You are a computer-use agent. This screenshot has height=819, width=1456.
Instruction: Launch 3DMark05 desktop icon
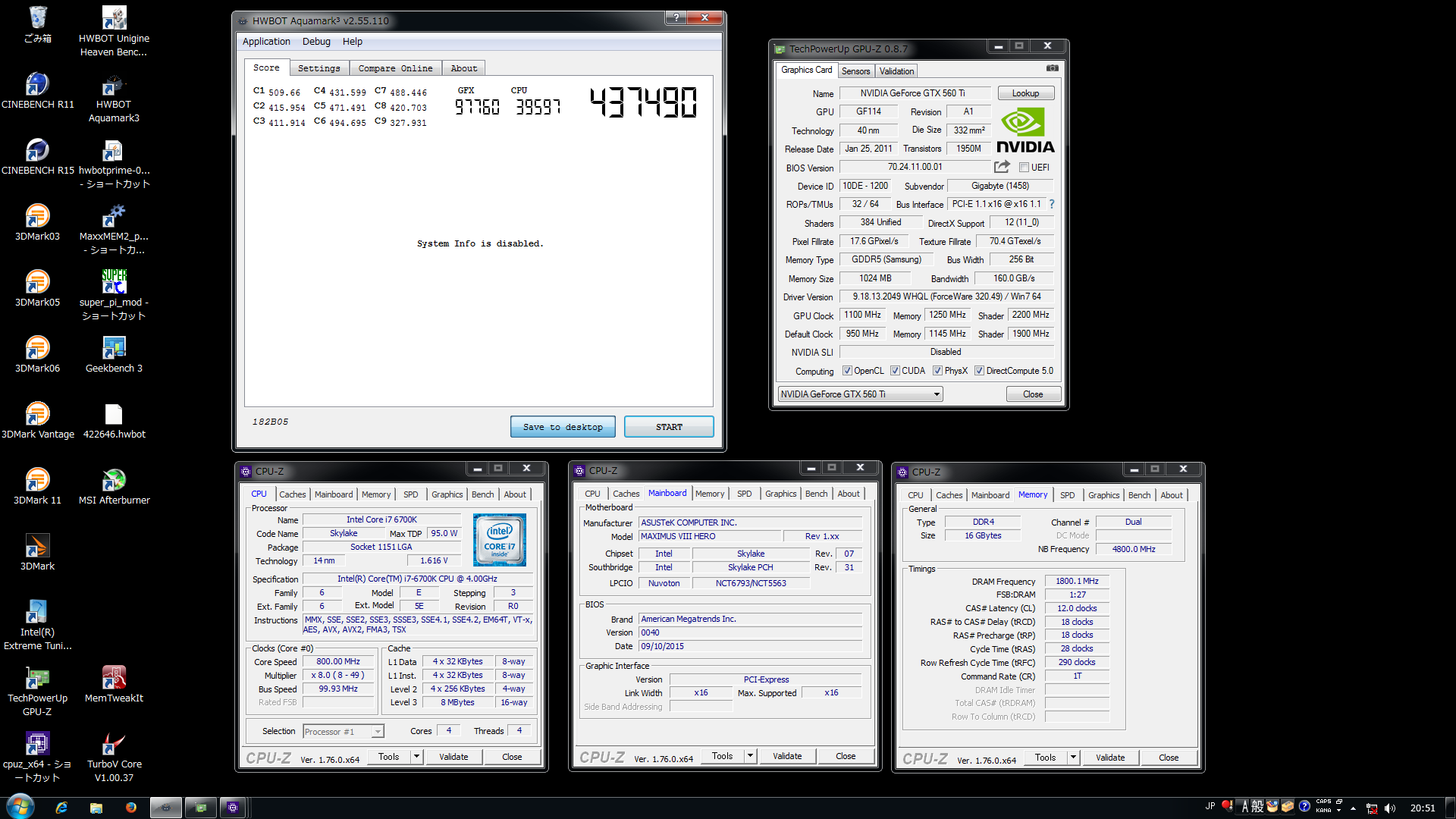tap(37, 288)
